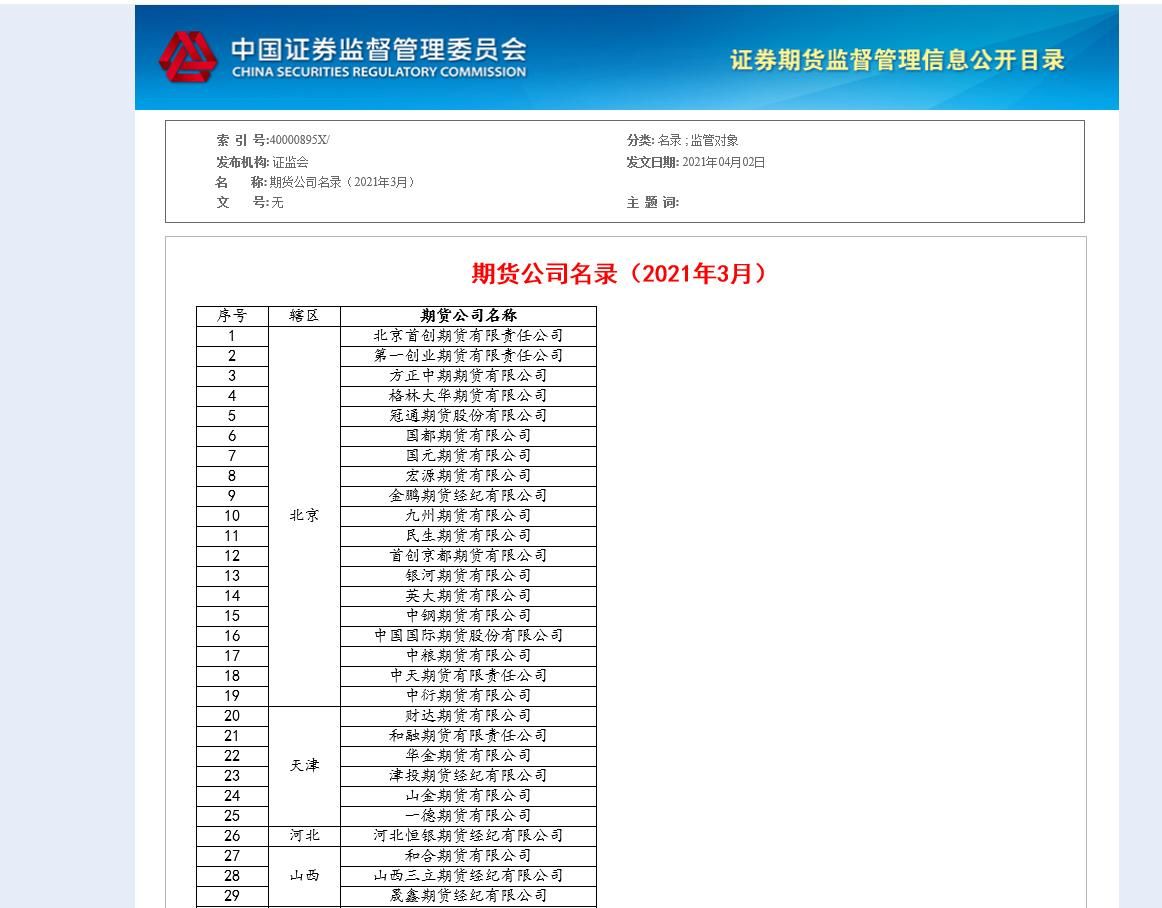The height and width of the screenshot is (908, 1162).
Task: Click the 山西 region cell
Action: (304, 876)
